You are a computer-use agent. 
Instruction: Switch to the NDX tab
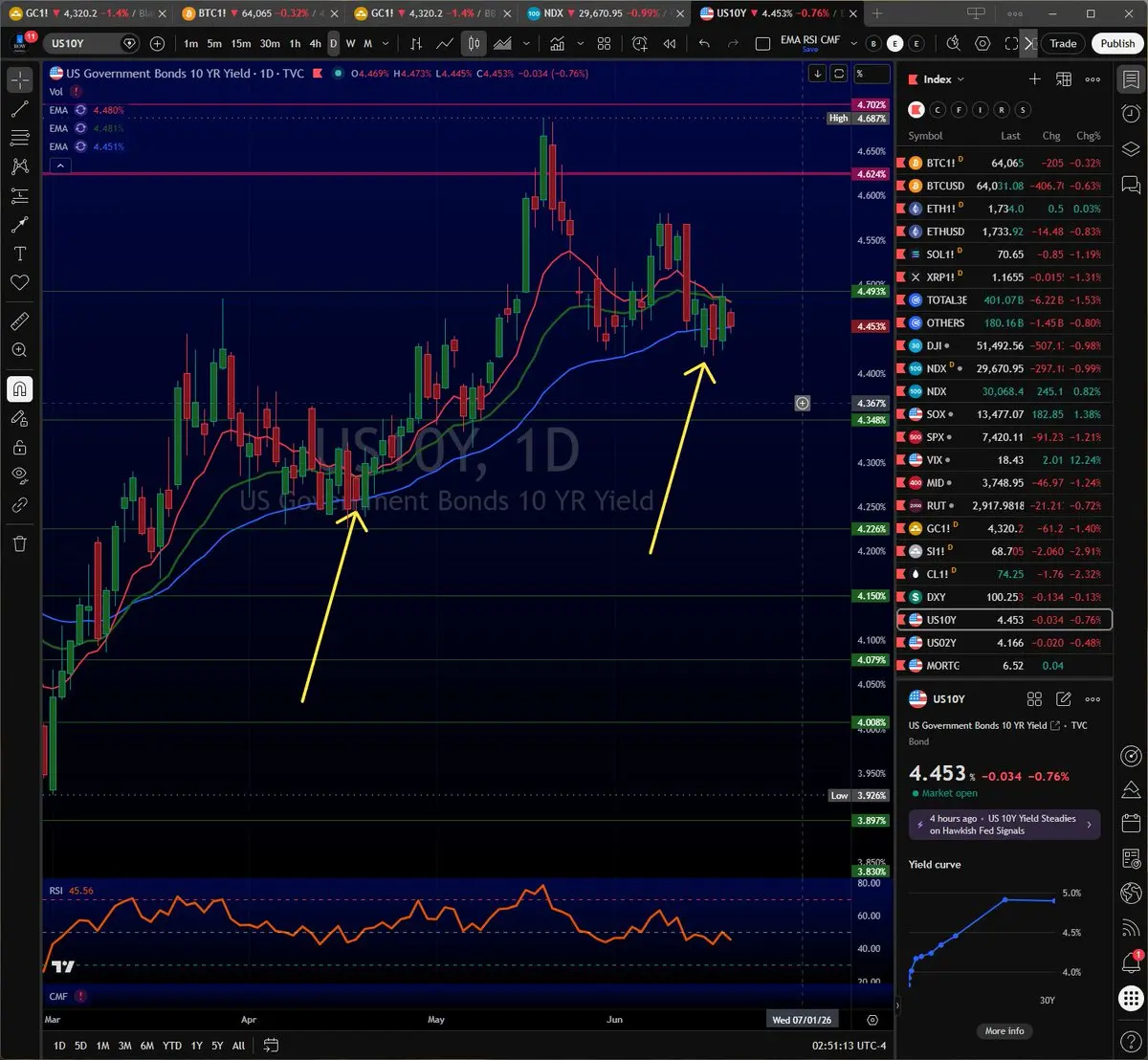pyautogui.click(x=604, y=13)
